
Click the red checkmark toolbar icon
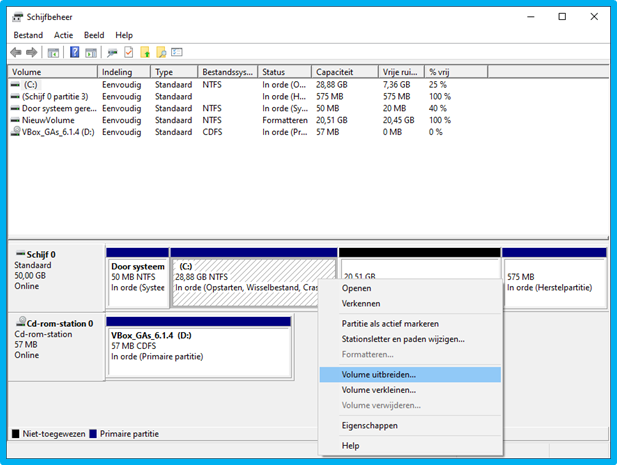128,52
